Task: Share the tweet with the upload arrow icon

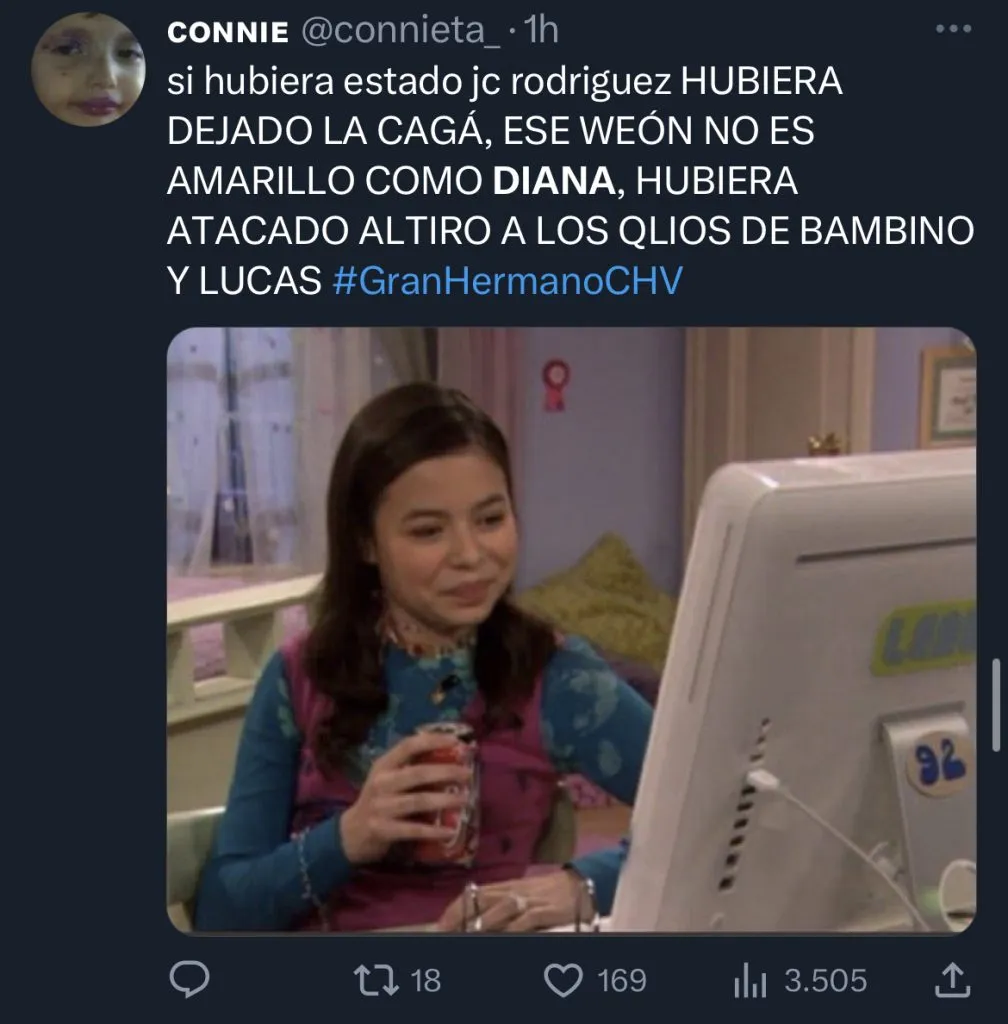Action: (x=953, y=980)
